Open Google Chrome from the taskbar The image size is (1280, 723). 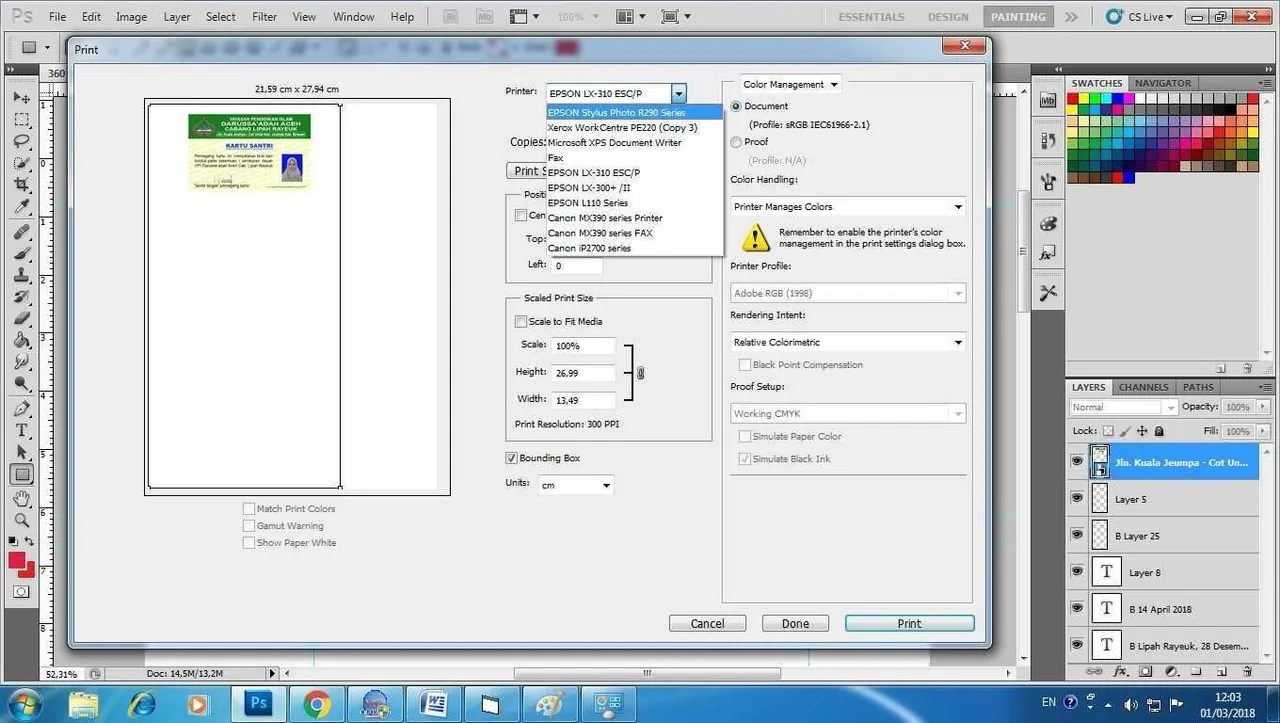click(317, 703)
